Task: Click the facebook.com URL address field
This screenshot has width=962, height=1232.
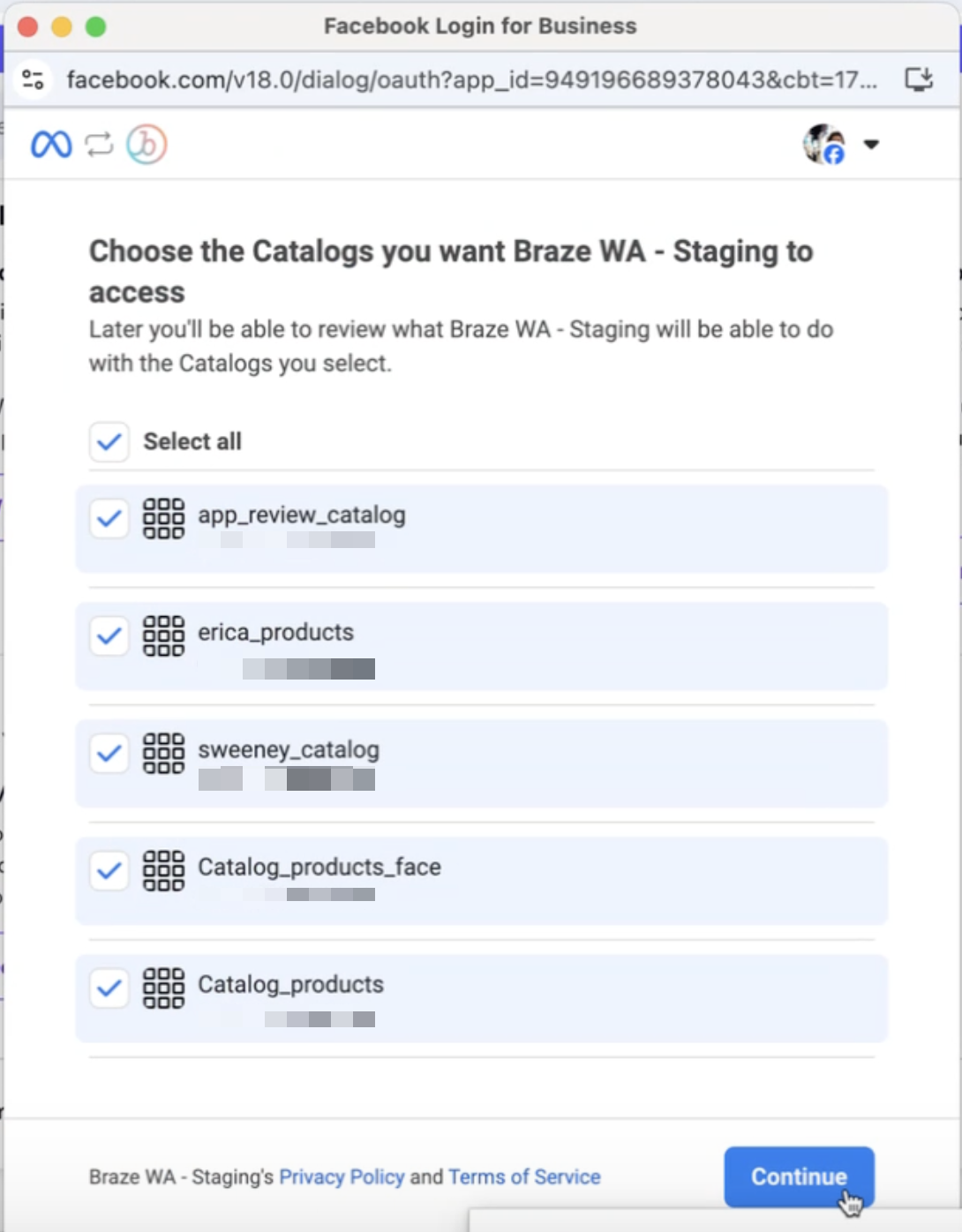Action: point(472,79)
